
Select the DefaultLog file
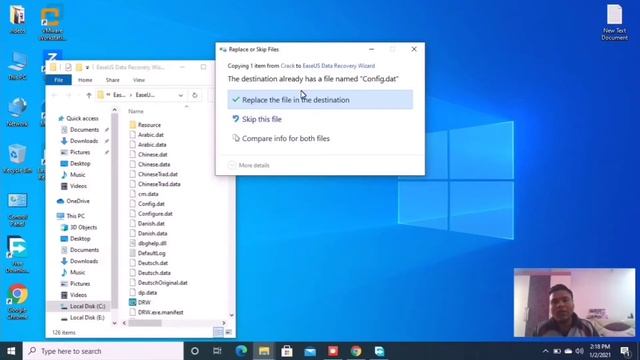pos(151,253)
